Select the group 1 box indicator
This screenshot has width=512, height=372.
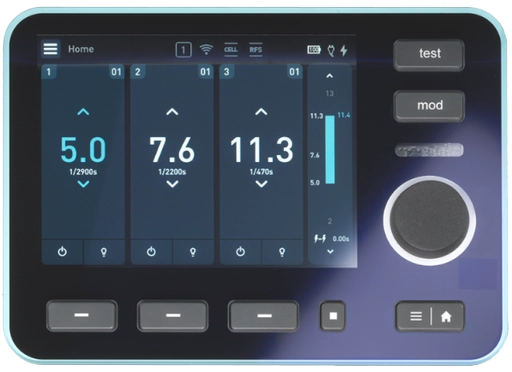[x=183, y=50]
